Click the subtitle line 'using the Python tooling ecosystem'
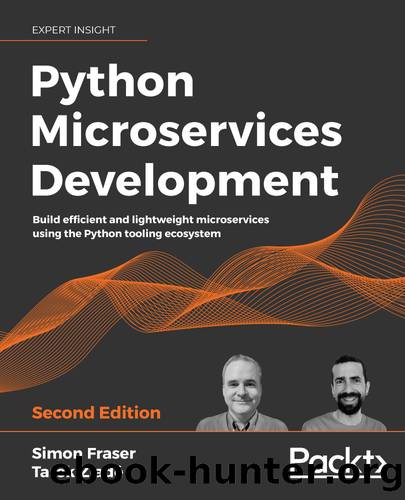405x500 pixels. 126,234
